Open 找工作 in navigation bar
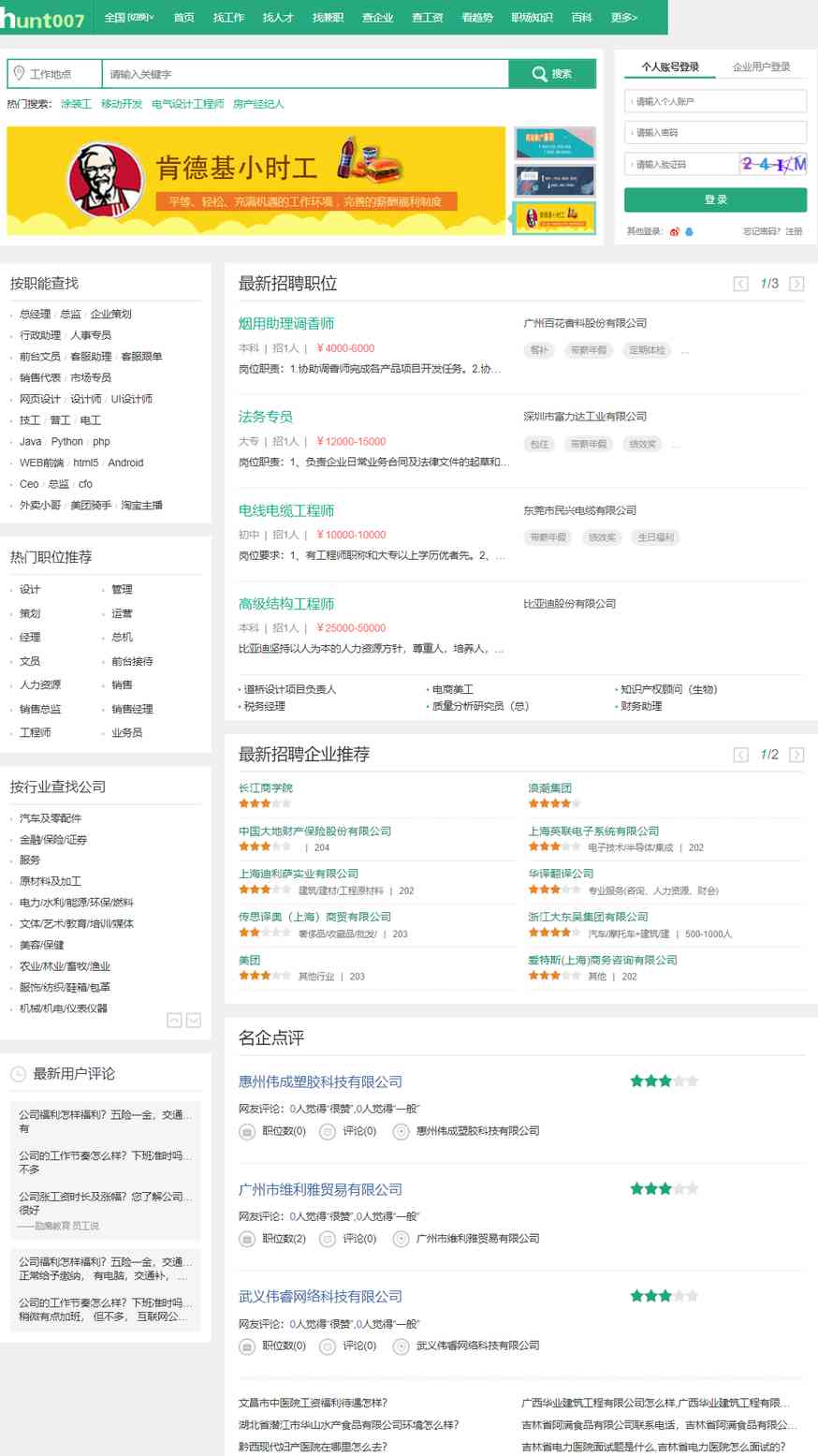This screenshot has width=818, height=1456. tap(228, 18)
